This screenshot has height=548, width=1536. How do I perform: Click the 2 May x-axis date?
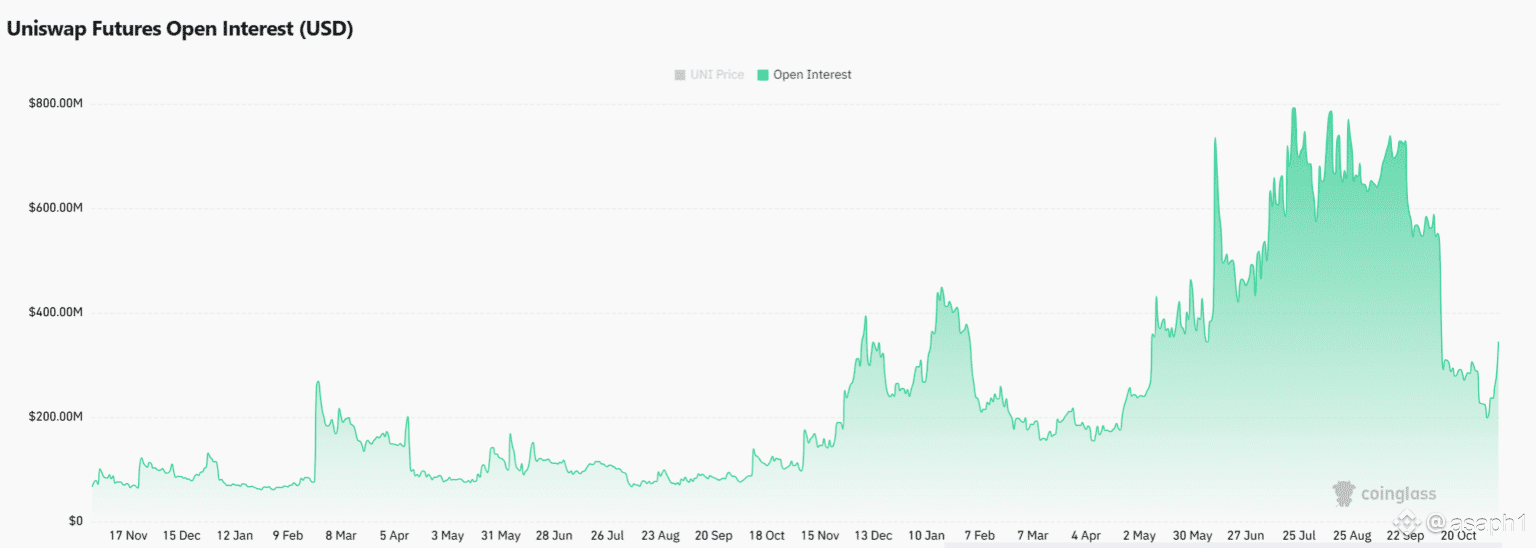click(x=1139, y=536)
